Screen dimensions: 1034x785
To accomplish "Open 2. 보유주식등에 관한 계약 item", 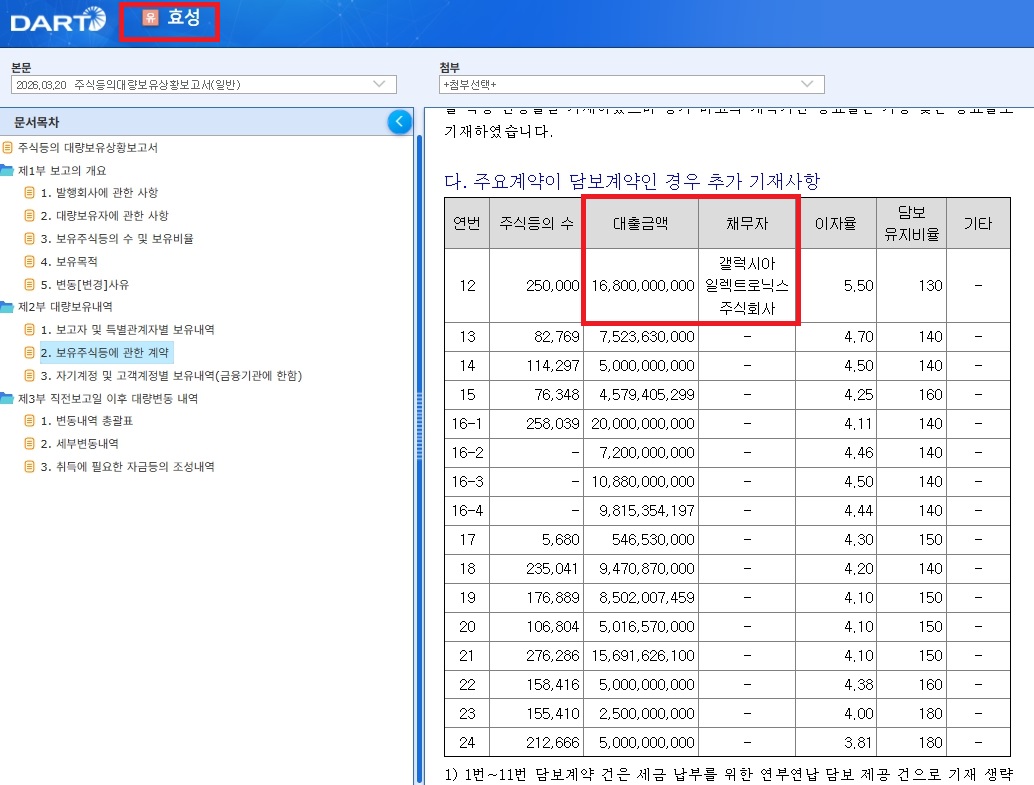I will click(105, 353).
